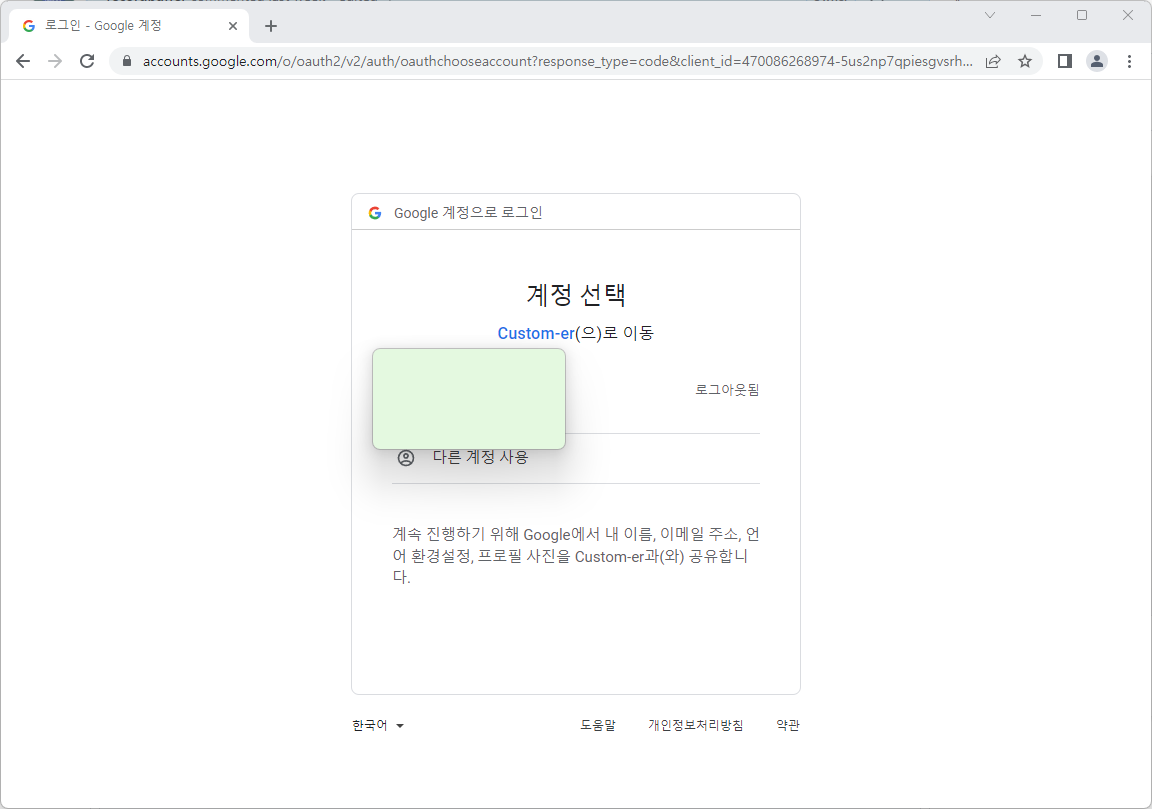Screen dimensions: 1152x809
Task: Open the 약관 terms link
Action: pyautogui.click(x=788, y=725)
